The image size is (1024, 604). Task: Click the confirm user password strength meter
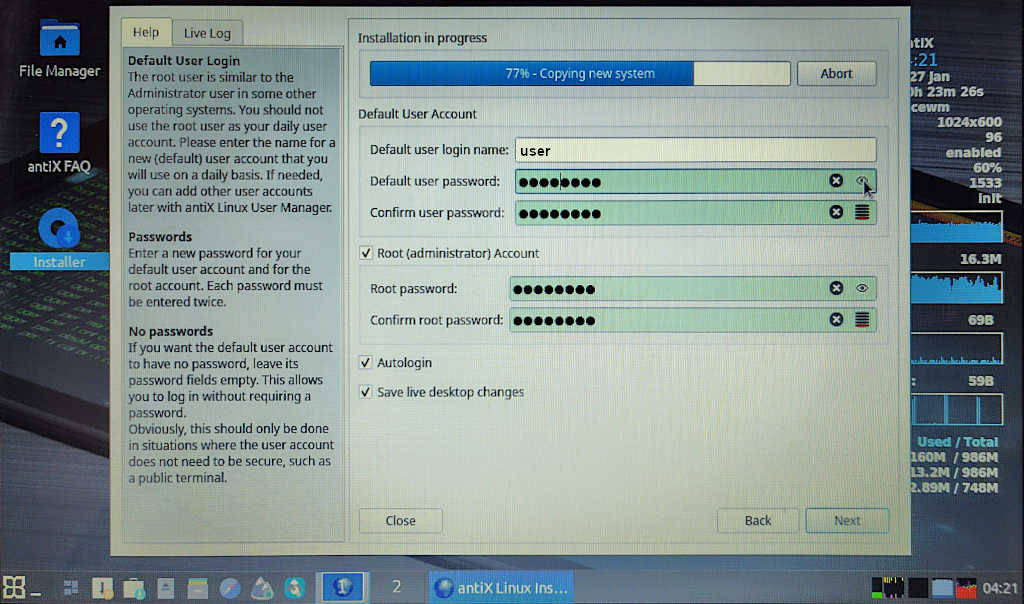pyautogui.click(x=862, y=212)
